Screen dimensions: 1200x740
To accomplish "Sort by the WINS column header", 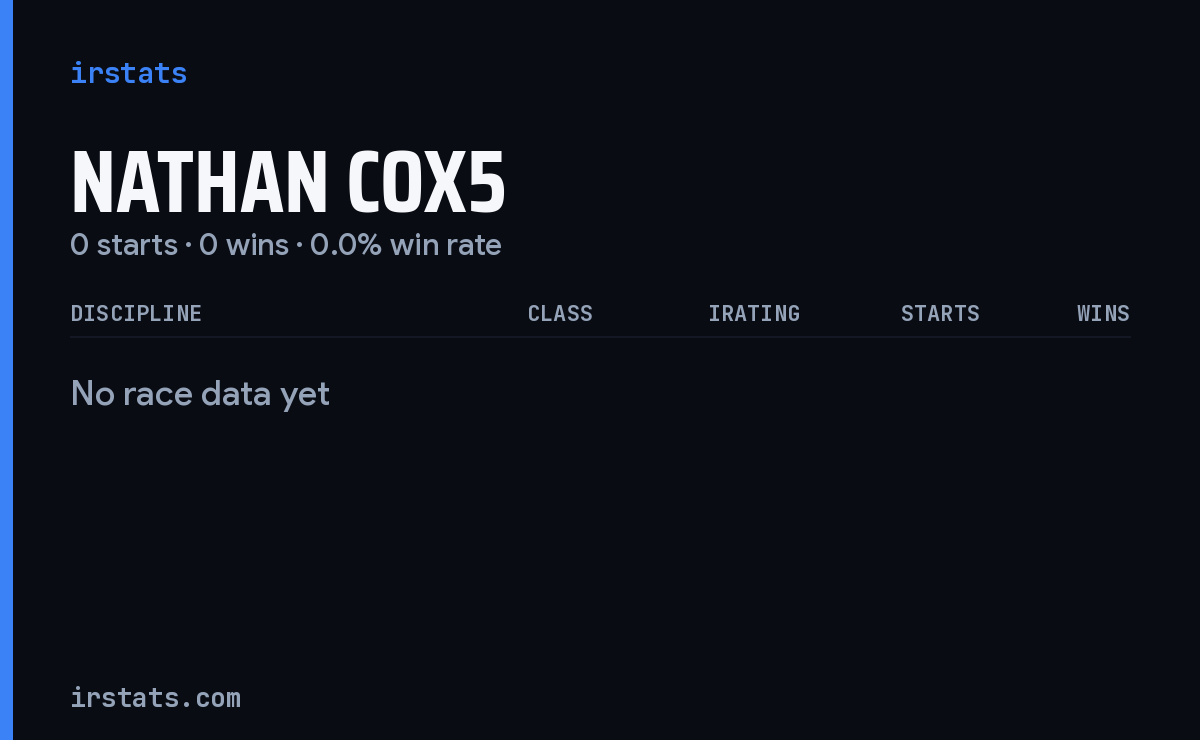I will (x=1103, y=313).
